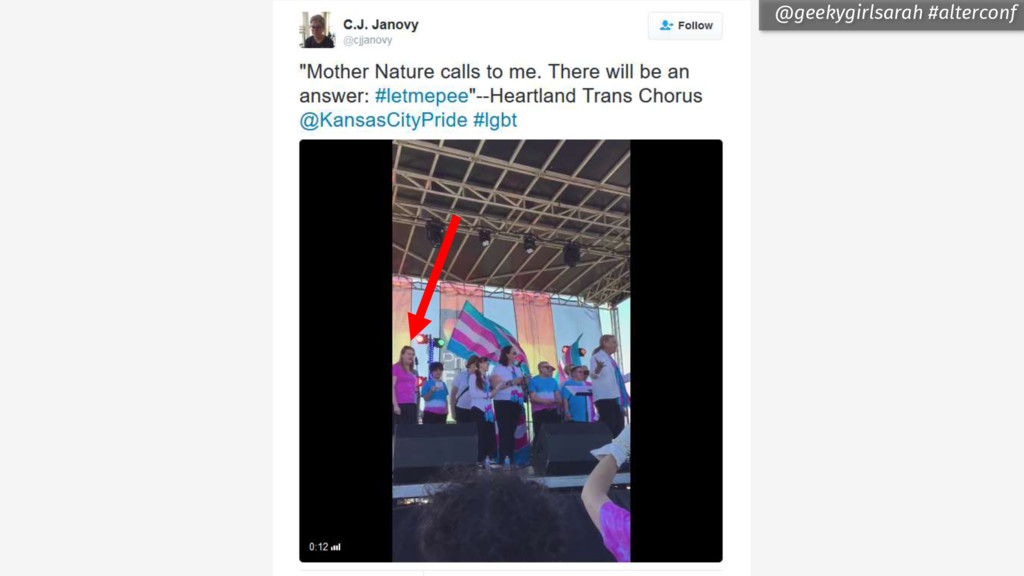Open C.J. Janovy's profile avatar

[x=317, y=30]
